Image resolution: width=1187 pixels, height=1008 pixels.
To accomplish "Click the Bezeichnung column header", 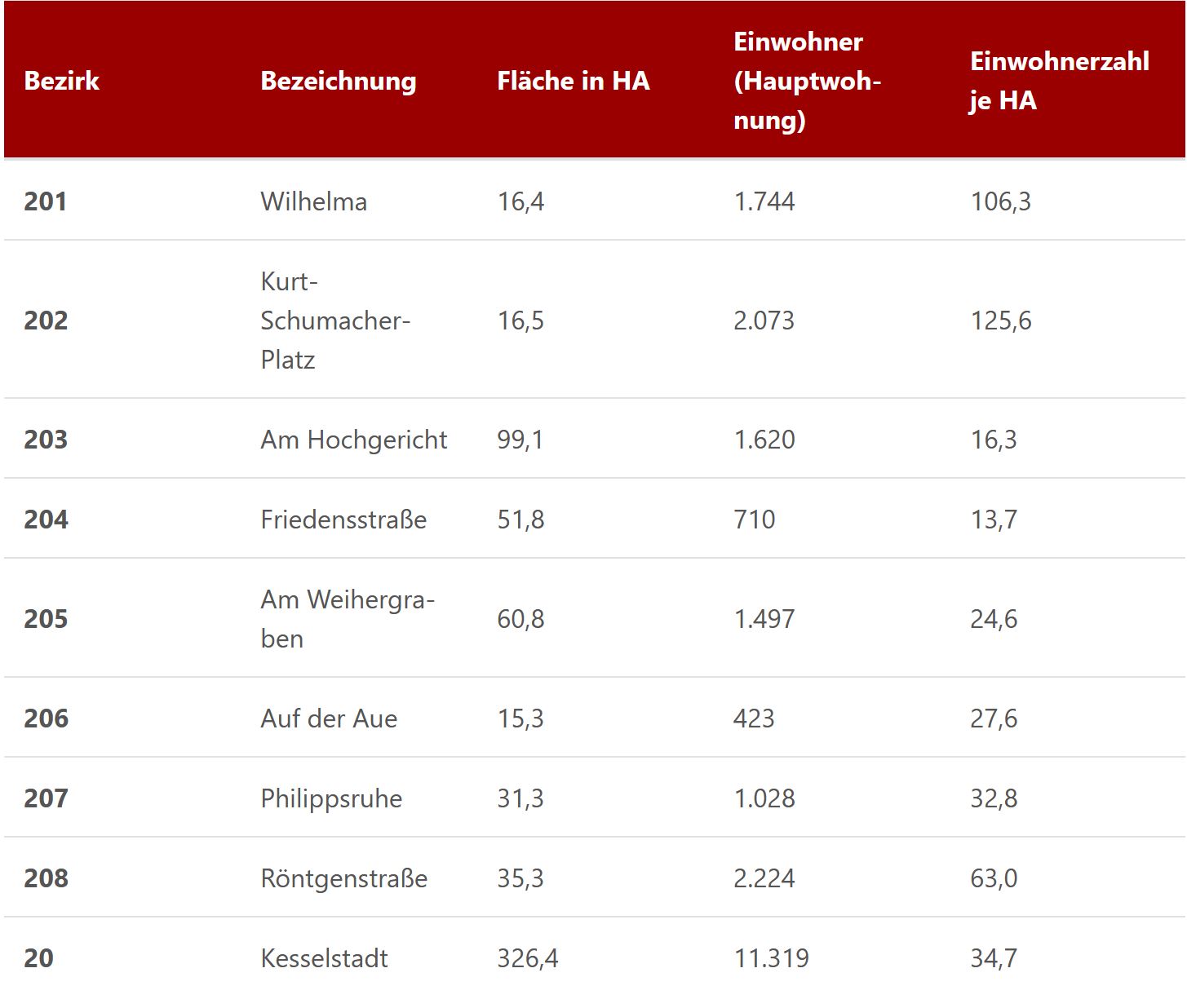I will pyautogui.click(x=338, y=81).
